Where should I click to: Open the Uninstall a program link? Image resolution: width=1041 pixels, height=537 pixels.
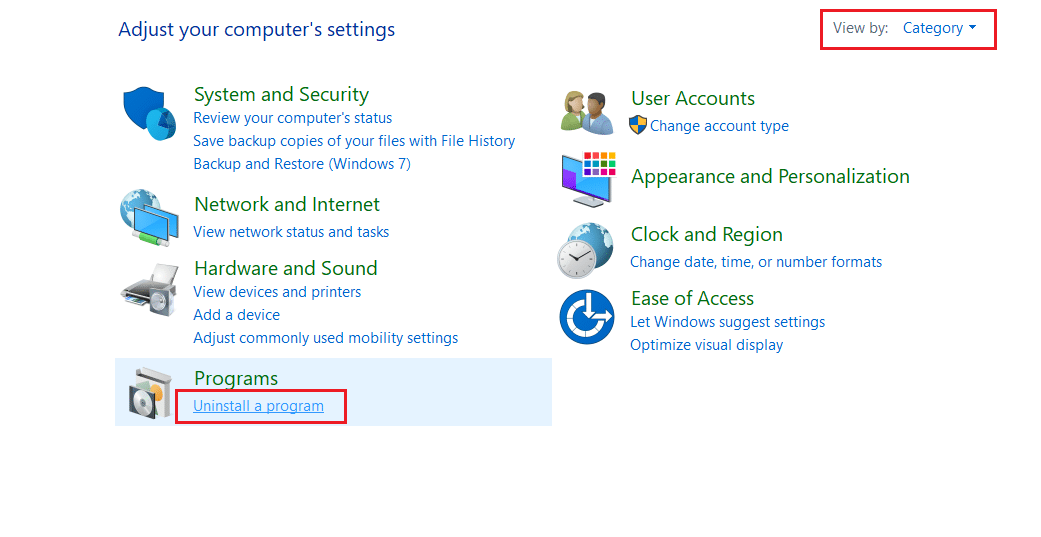258,406
